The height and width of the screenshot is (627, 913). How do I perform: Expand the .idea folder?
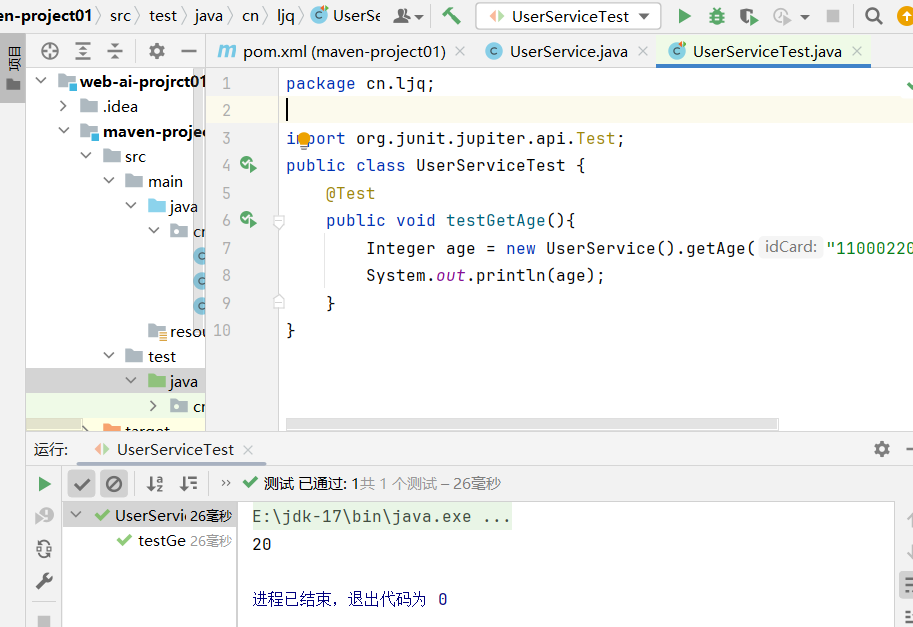(x=63, y=106)
